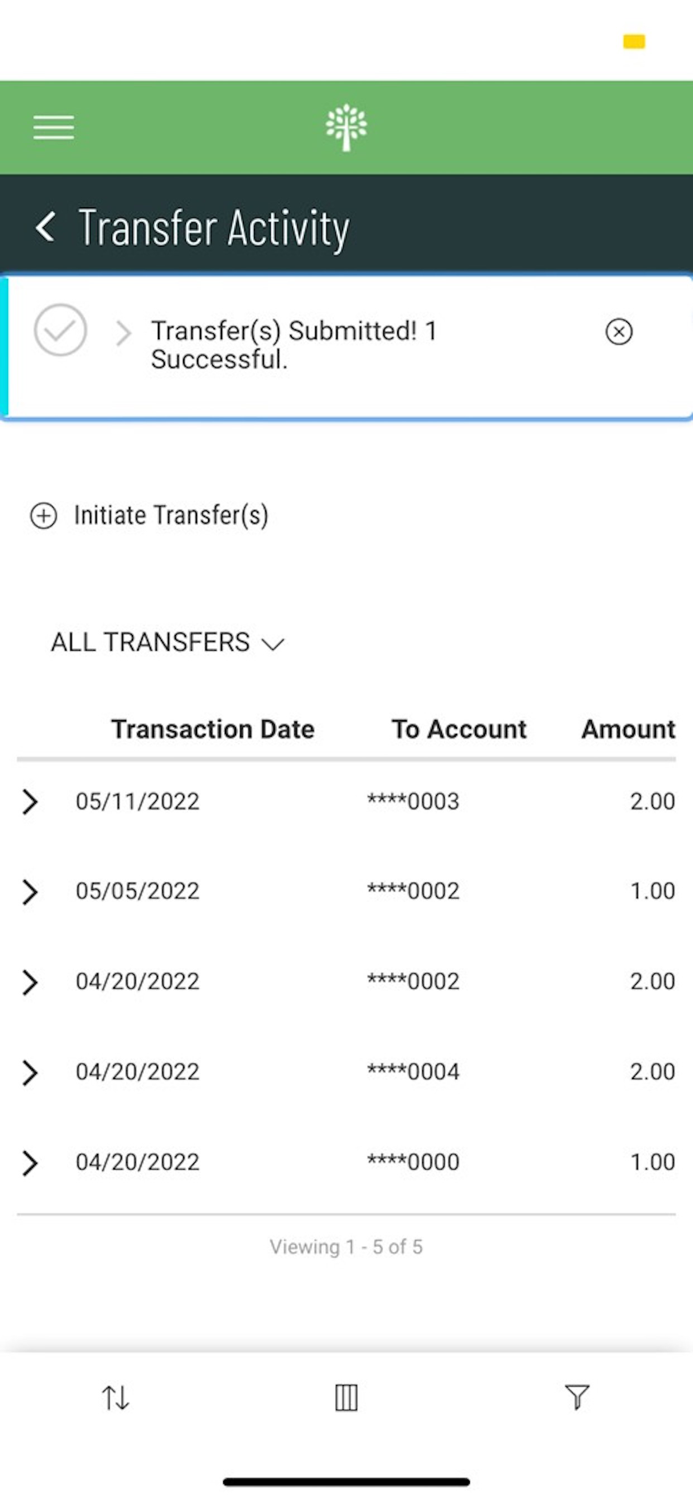Screen dimensions: 693x1500
Task: Sort by the Transaction Date column header
Action: coord(212,729)
